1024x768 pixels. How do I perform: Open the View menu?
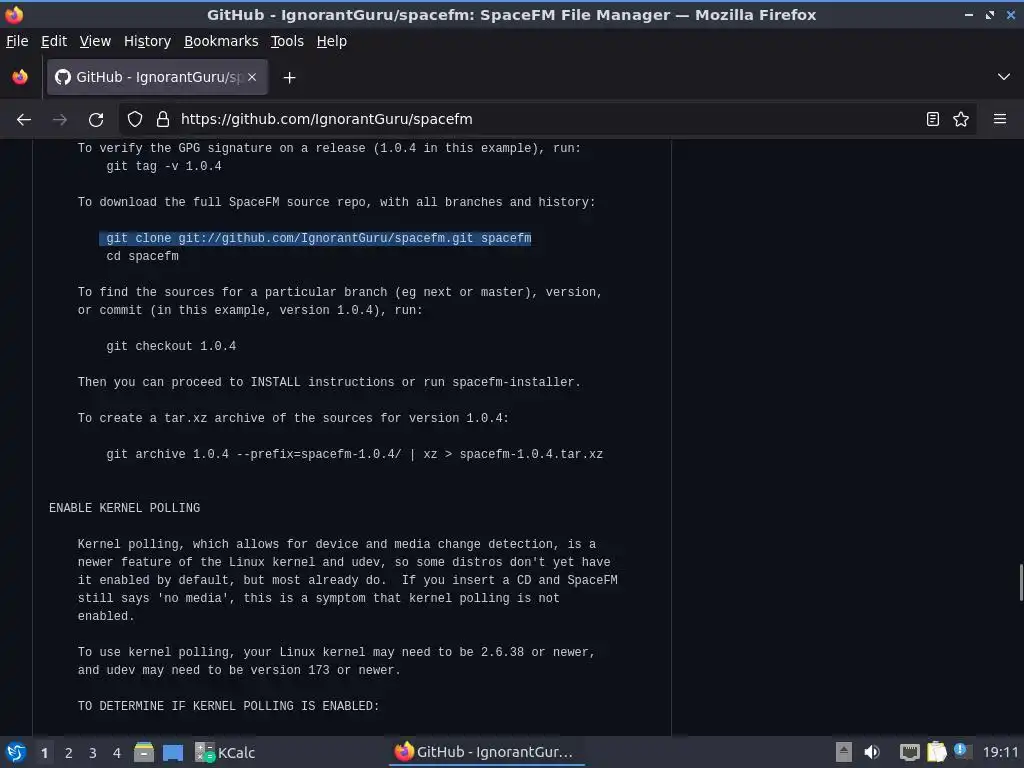(95, 41)
